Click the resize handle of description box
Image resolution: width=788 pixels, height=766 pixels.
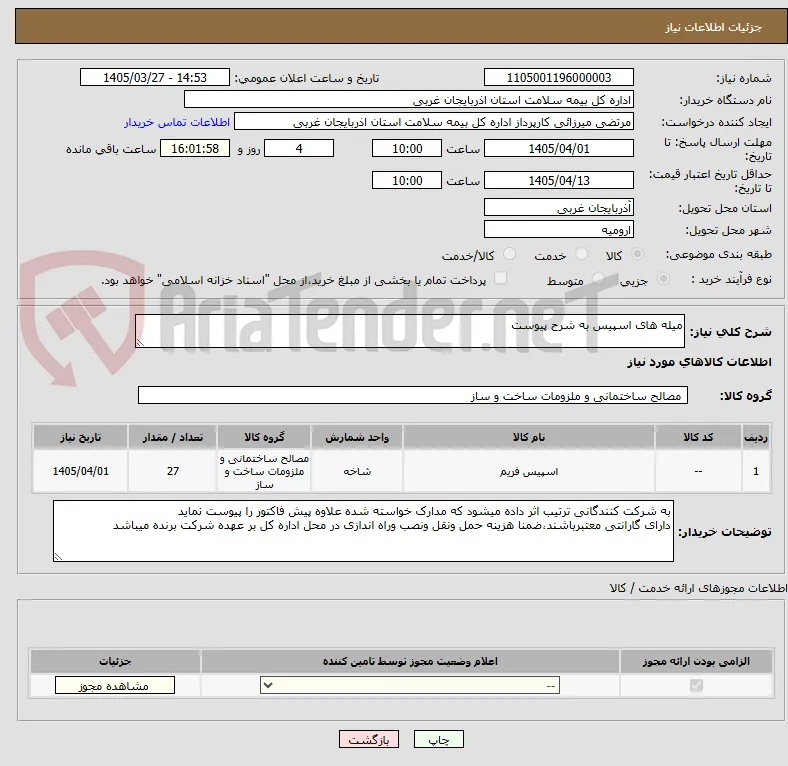pos(140,343)
